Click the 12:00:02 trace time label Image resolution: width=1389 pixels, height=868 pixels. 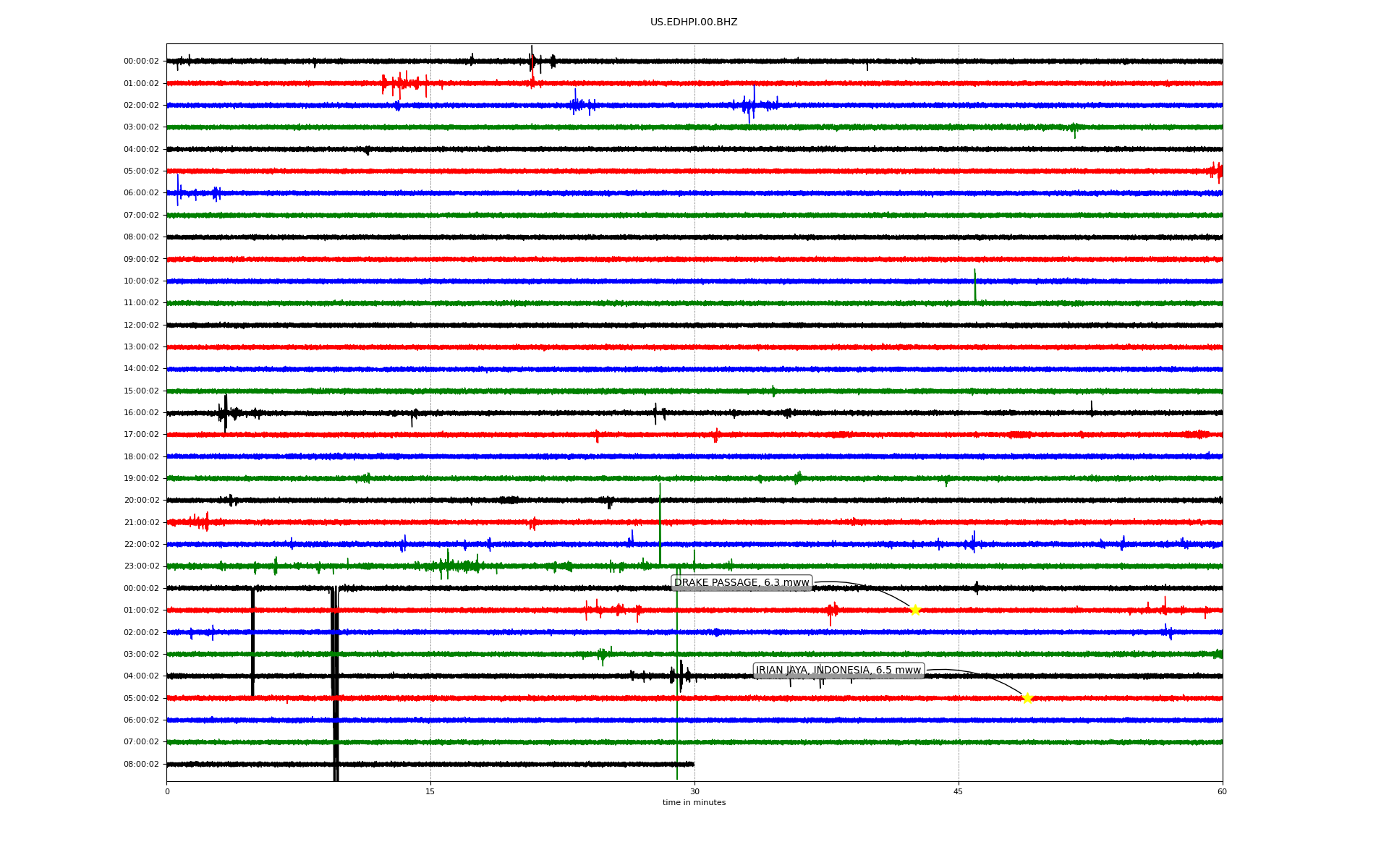(x=141, y=325)
